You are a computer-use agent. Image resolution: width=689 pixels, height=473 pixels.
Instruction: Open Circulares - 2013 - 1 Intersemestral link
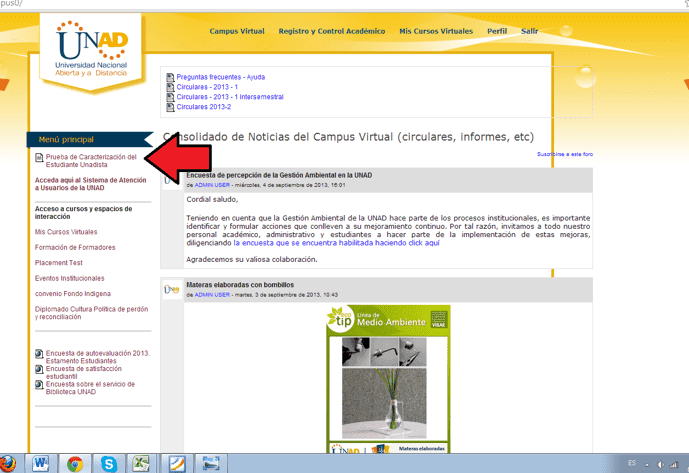(230, 97)
